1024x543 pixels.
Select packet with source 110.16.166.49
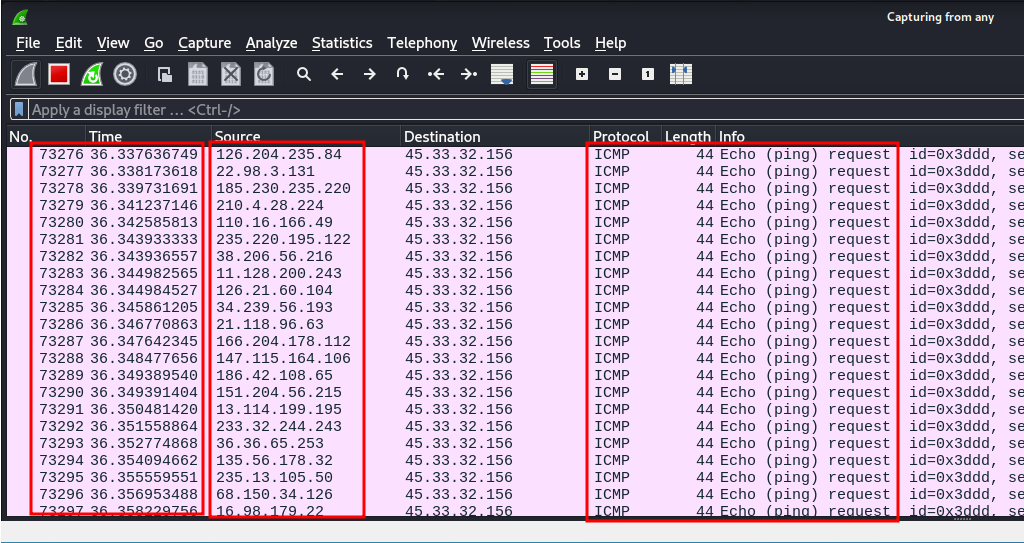coord(516,223)
